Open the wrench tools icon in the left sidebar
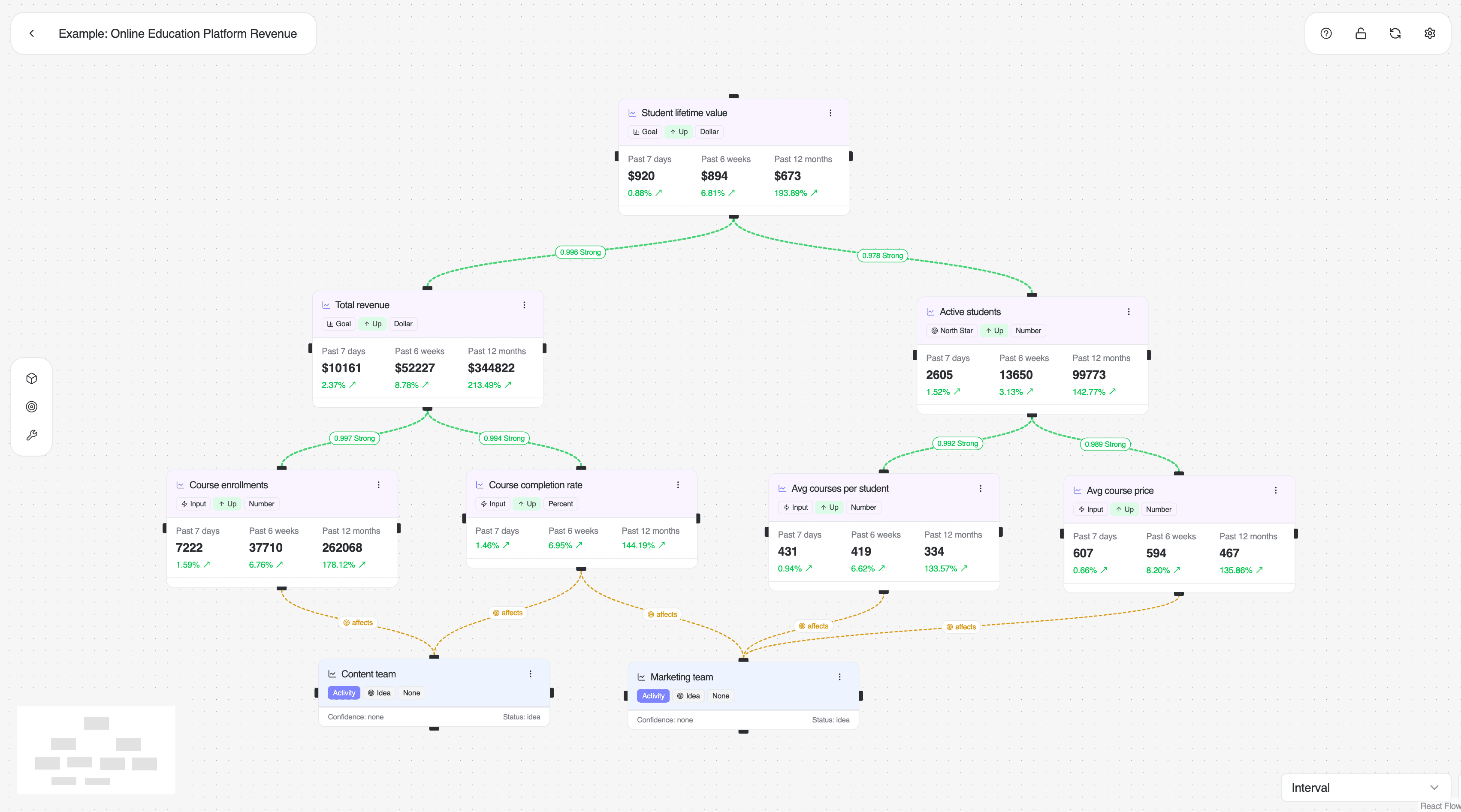This screenshot has width=1461, height=812. tap(31, 435)
